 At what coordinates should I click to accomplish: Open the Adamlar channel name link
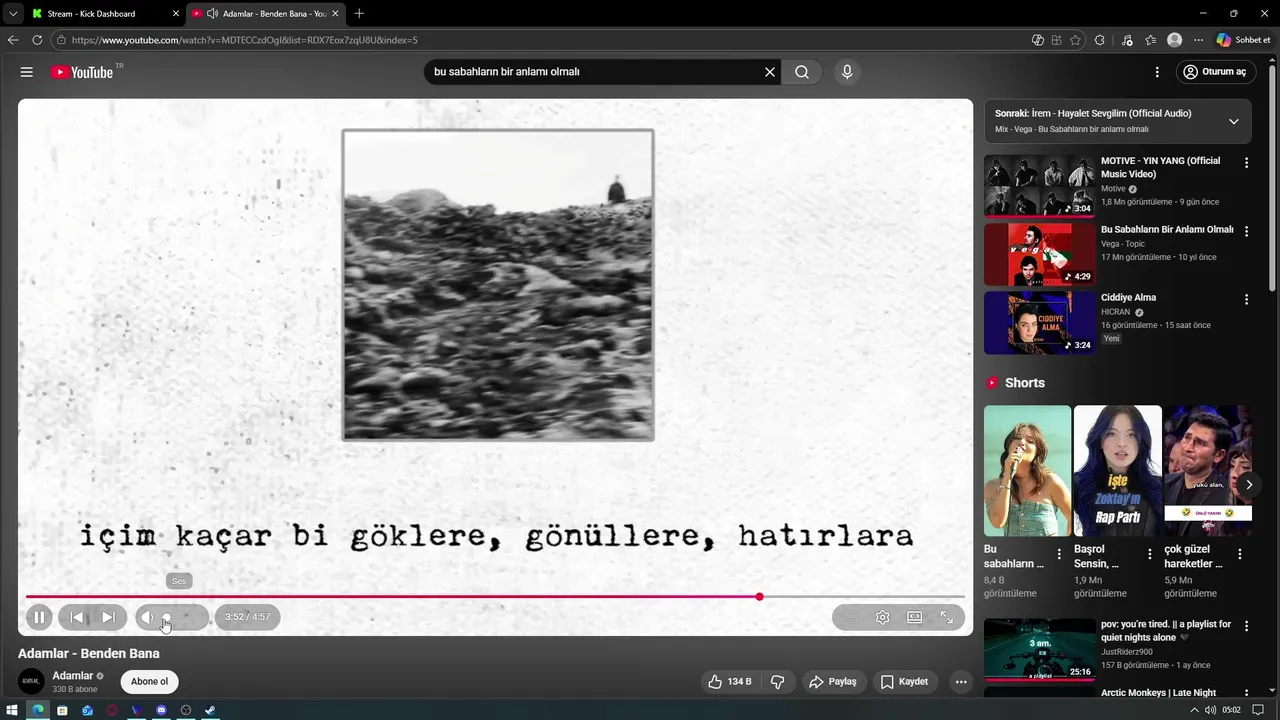click(73, 676)
